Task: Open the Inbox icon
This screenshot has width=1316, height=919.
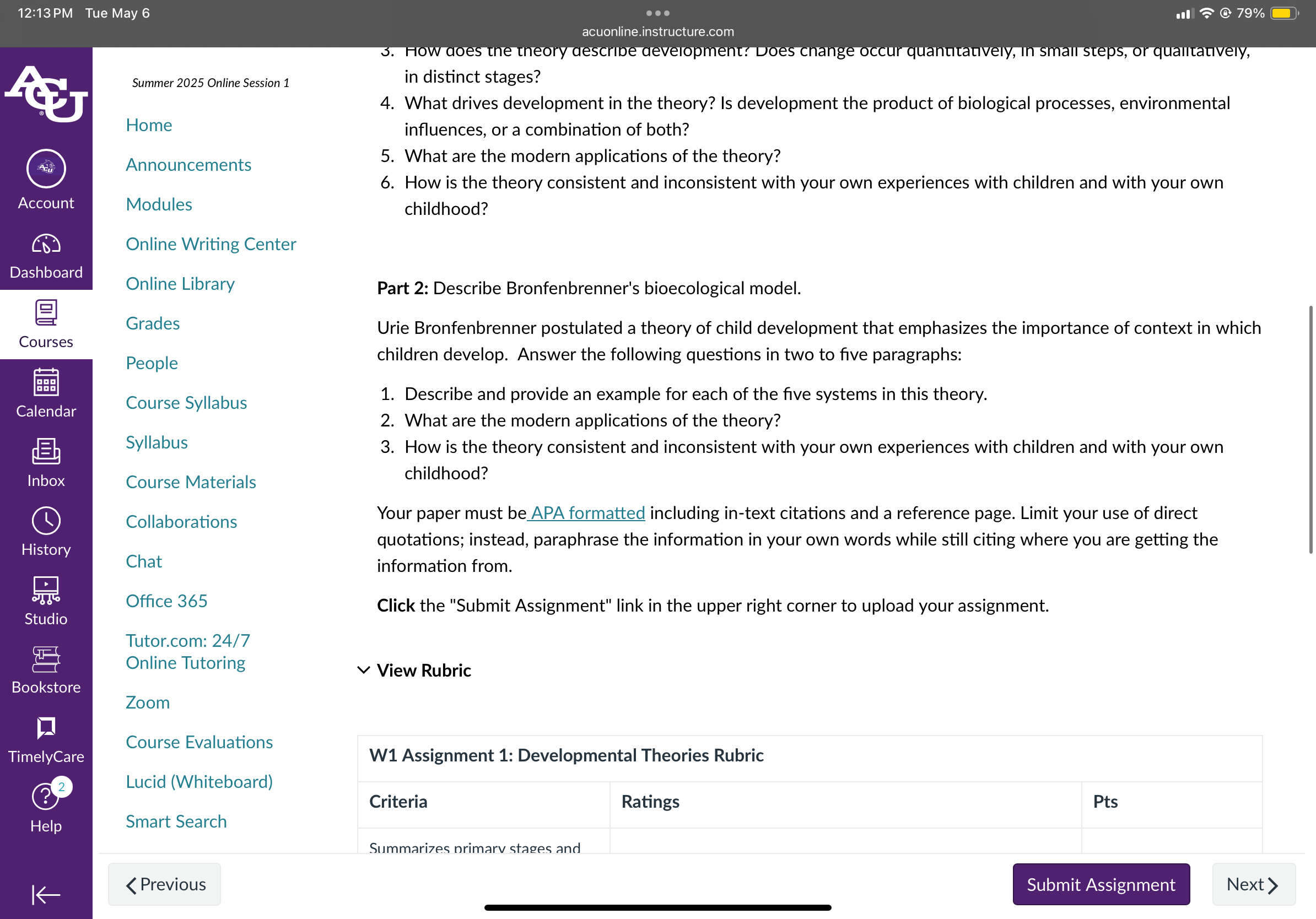Action: click(46, 451)
